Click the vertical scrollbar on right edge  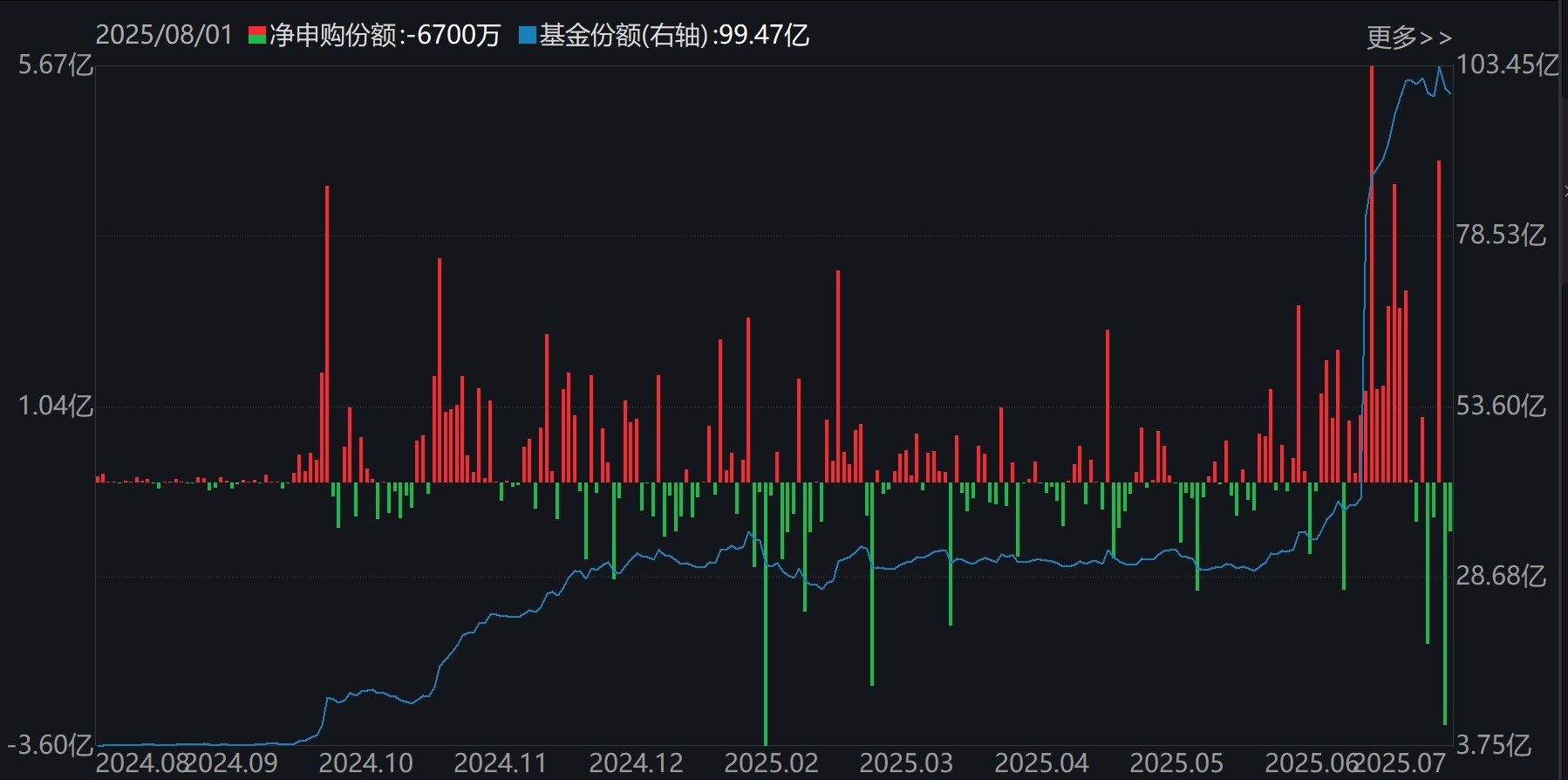coord(1564,140)
